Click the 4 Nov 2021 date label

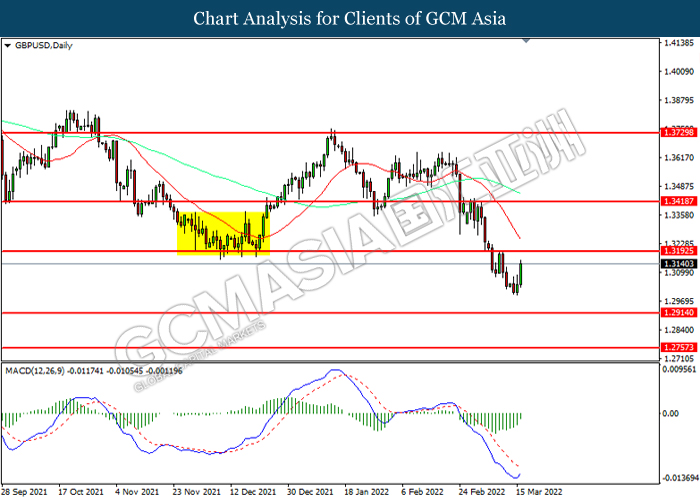tap(137, 492)
